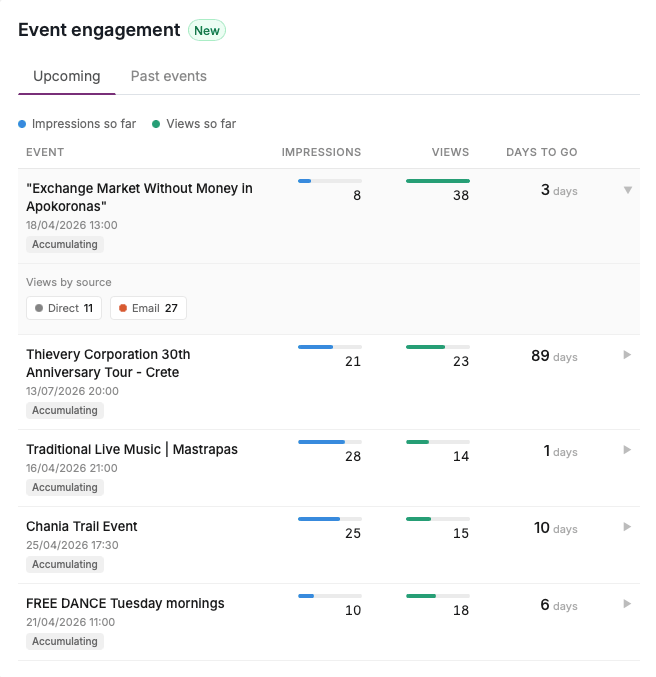Click the Views by source label
This screenshot has width=656, height=677.
tap(69, 282)
